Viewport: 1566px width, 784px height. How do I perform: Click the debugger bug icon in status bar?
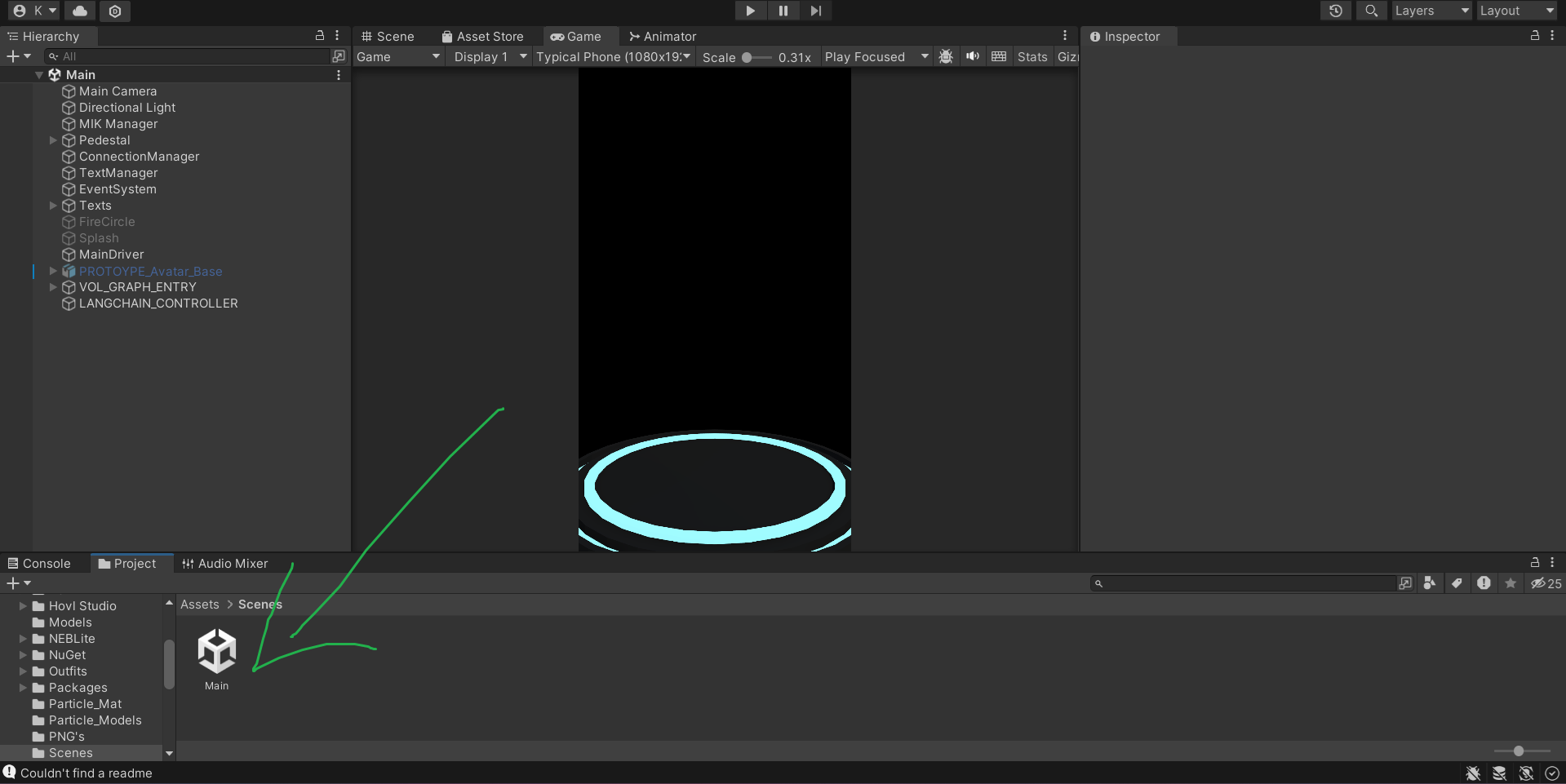1473,773
